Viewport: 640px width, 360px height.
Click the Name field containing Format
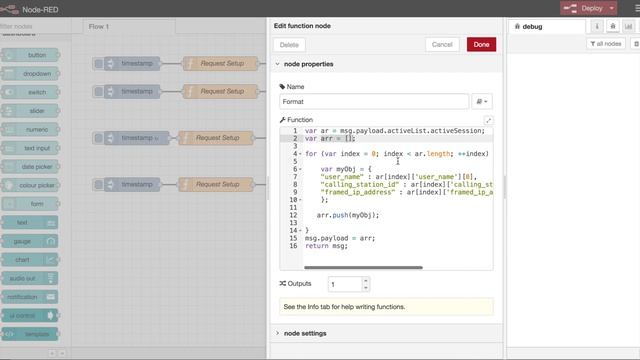point(374,102)
